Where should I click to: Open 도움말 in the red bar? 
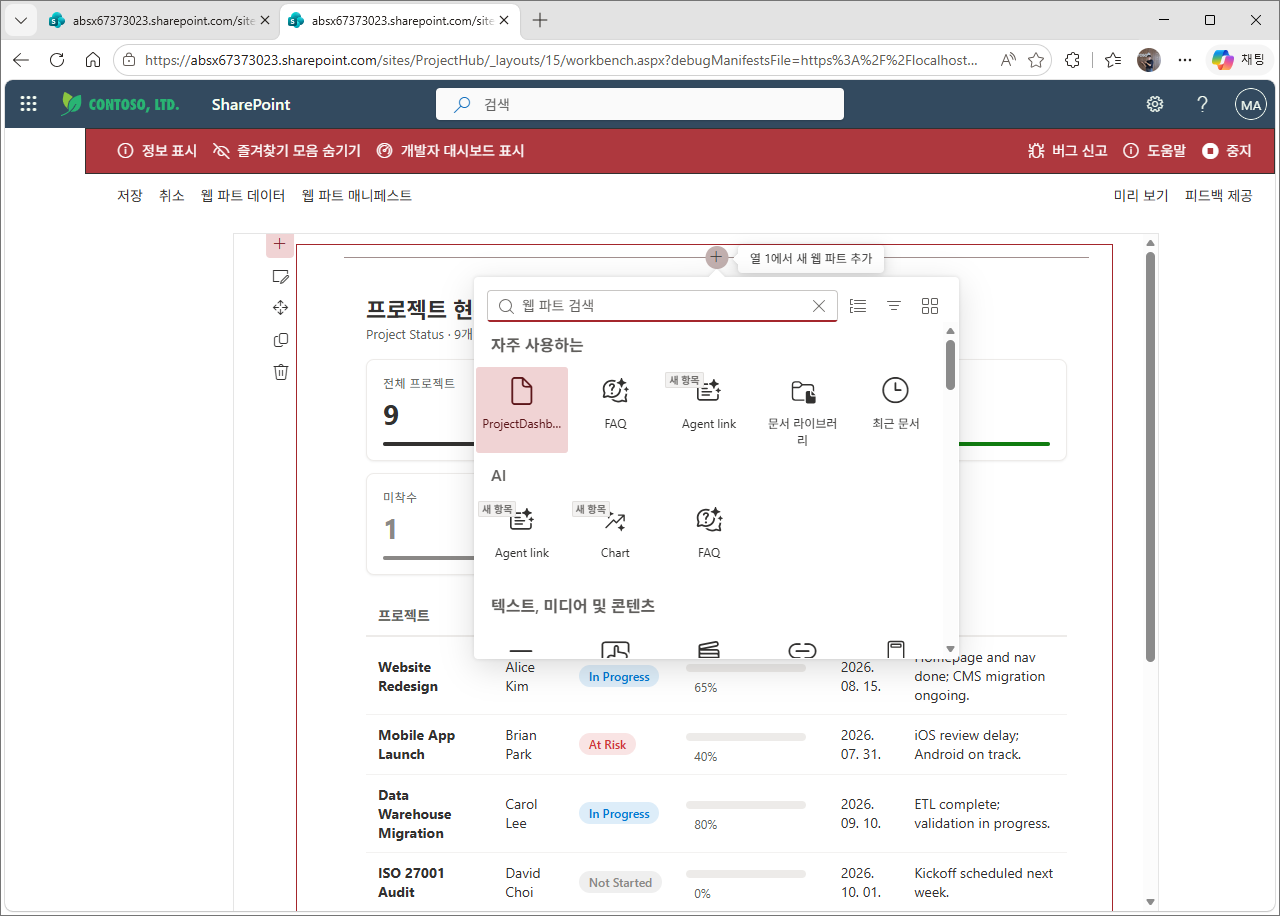pos(1154,151)
